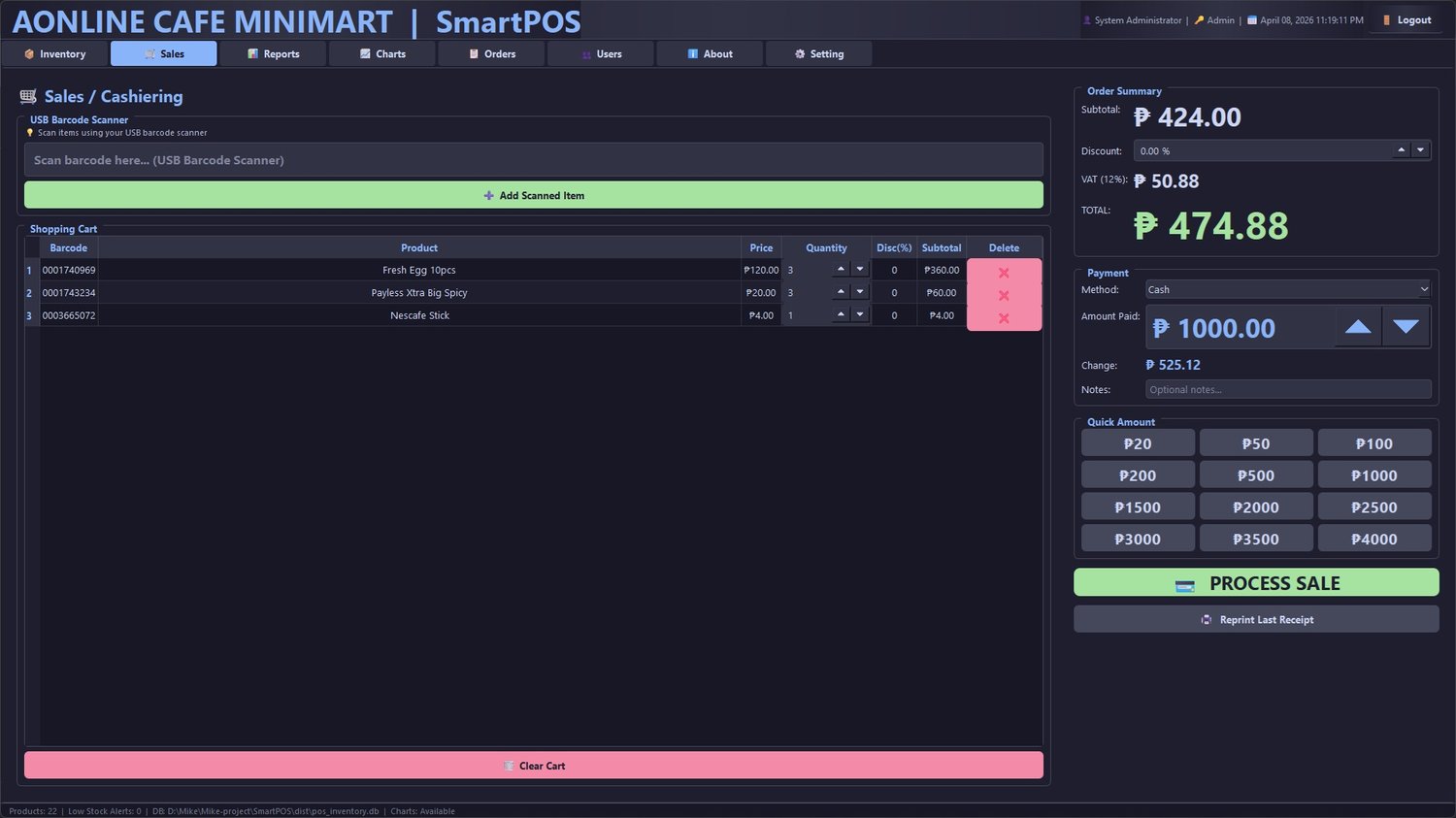
Task: Delete Fresh Egg 10pcs from the cart
Action: pyautogui.click(x=1004, y=272)
